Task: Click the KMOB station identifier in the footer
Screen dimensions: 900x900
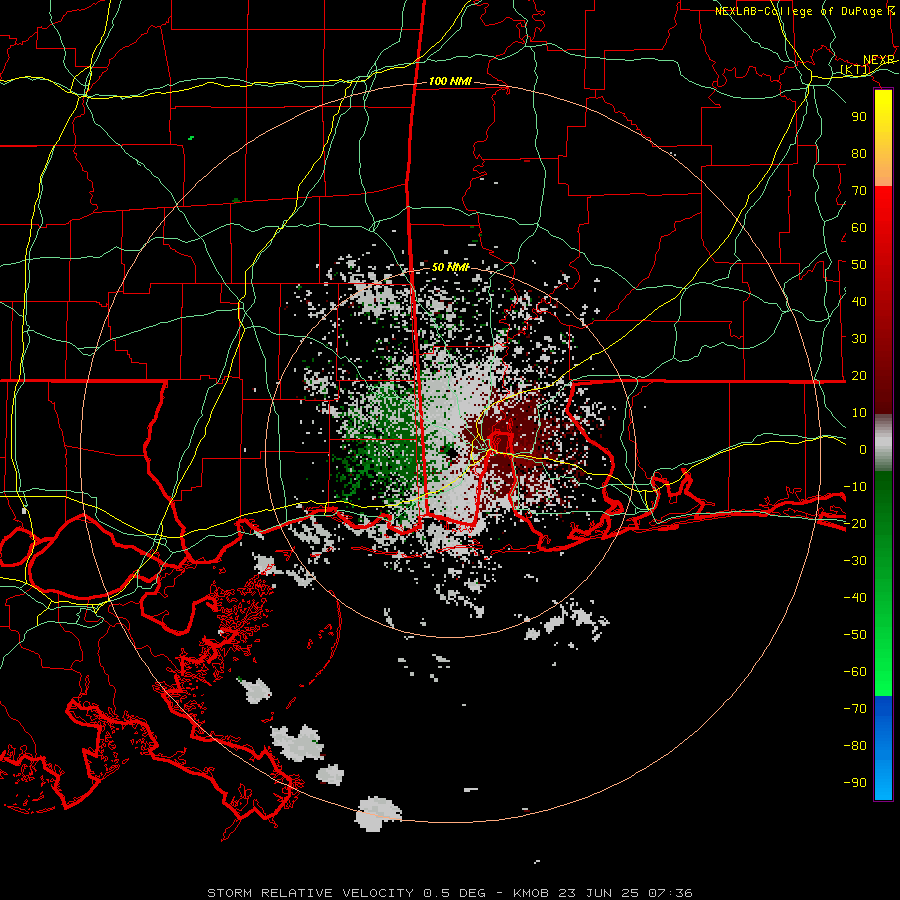Action: pyautogui.click(x=531, y=893)
